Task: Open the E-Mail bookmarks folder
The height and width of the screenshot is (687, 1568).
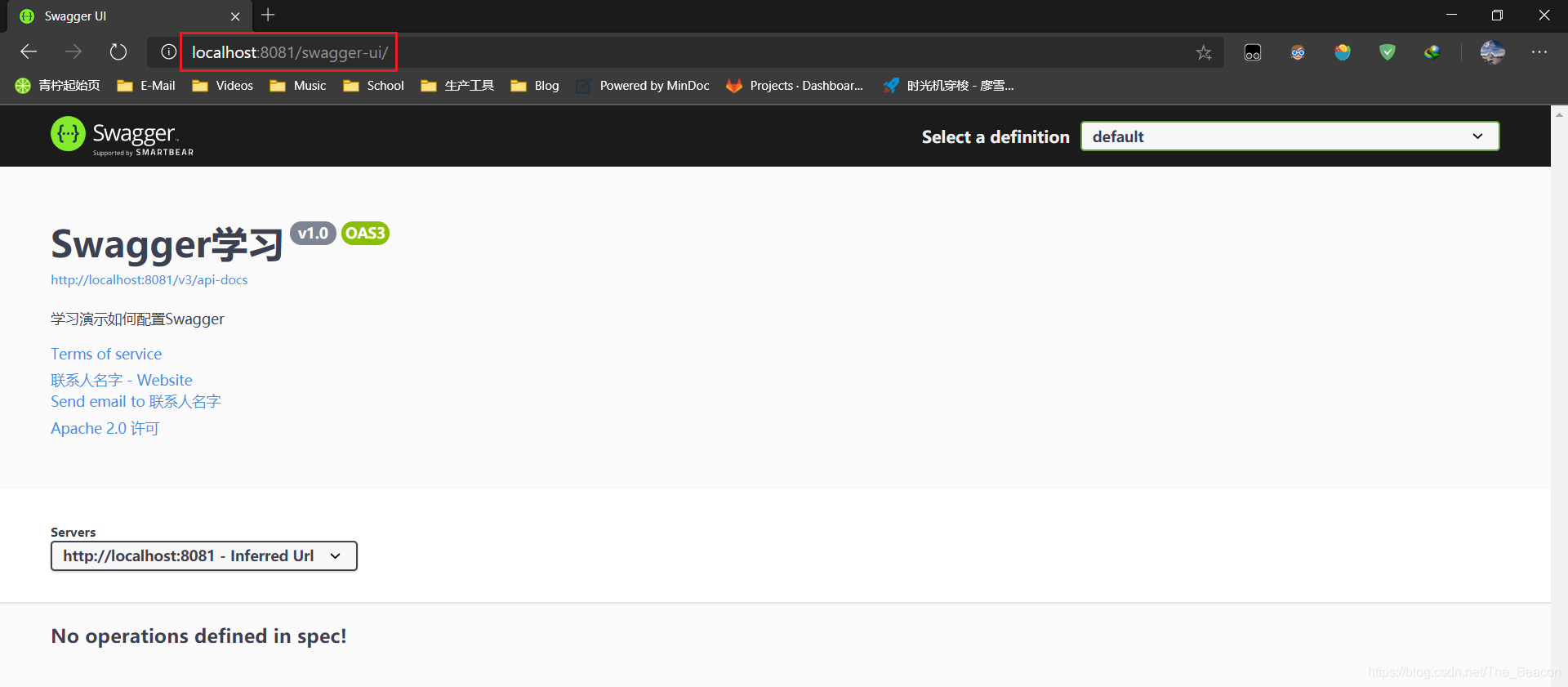Action: coord(146,86)
